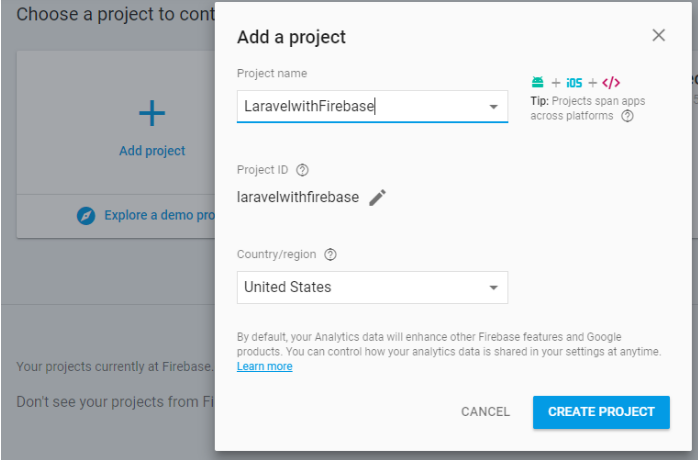Open the Project ID help icon
This screenshot has height=460, width=698.
point(303,170)
